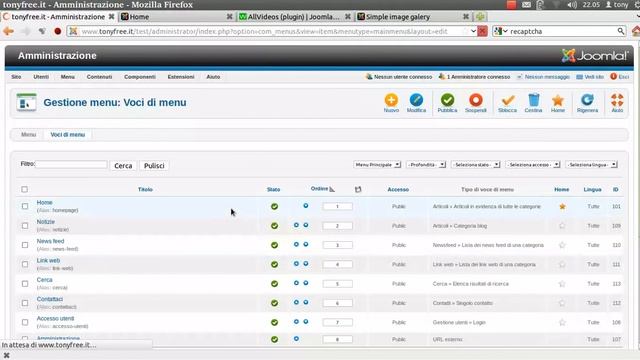Viewport: 640px width, 360px height.
Task: Check the News feed row checkbox
Action: pyautogui.click(x=25, y=245)
